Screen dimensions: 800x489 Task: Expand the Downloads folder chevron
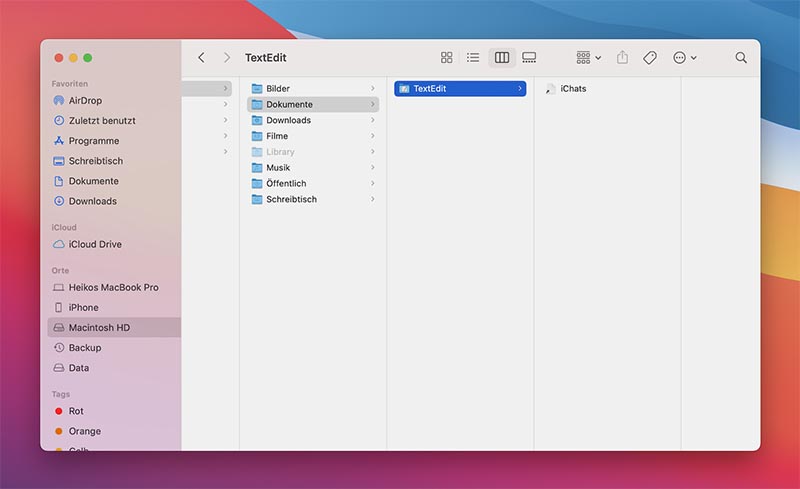pyautogui.click(x=373, y=120)
